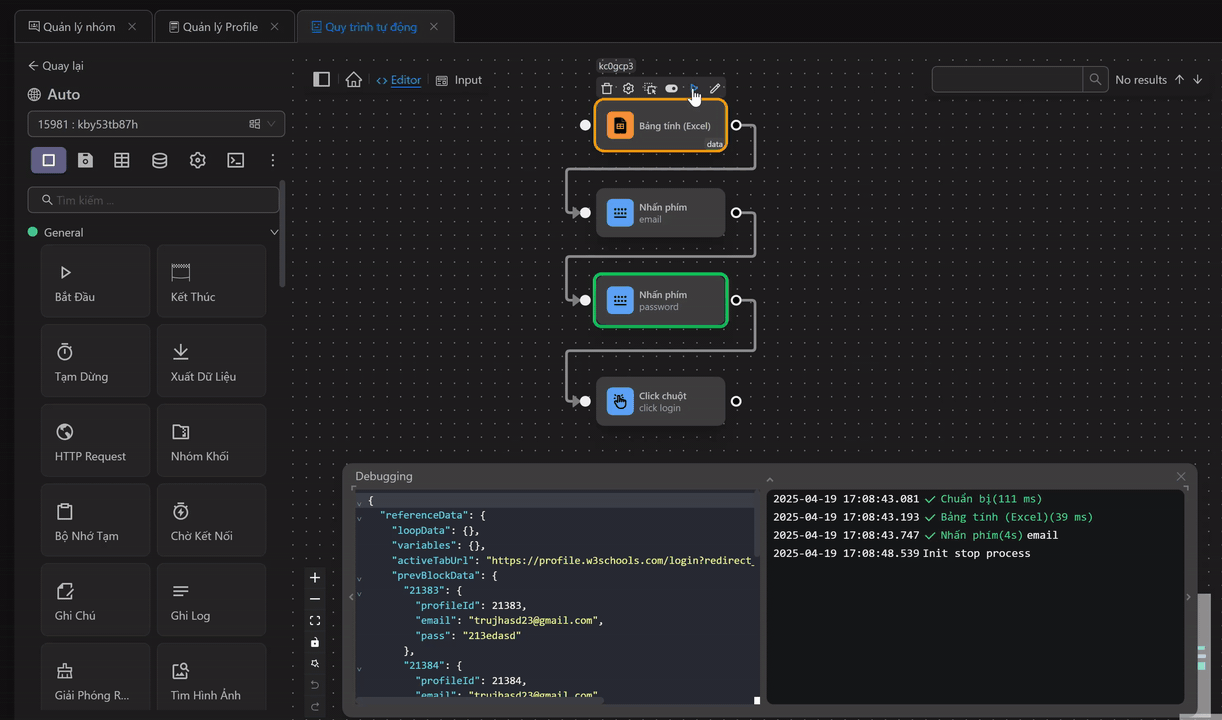
Task: Click the pencil edit icon on block toolbar
Action: (715, 89)
